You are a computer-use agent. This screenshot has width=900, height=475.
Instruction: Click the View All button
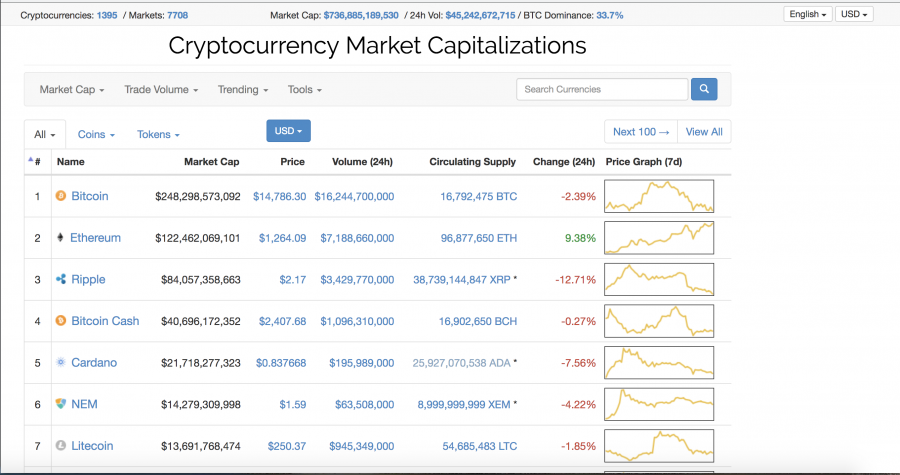704,131
